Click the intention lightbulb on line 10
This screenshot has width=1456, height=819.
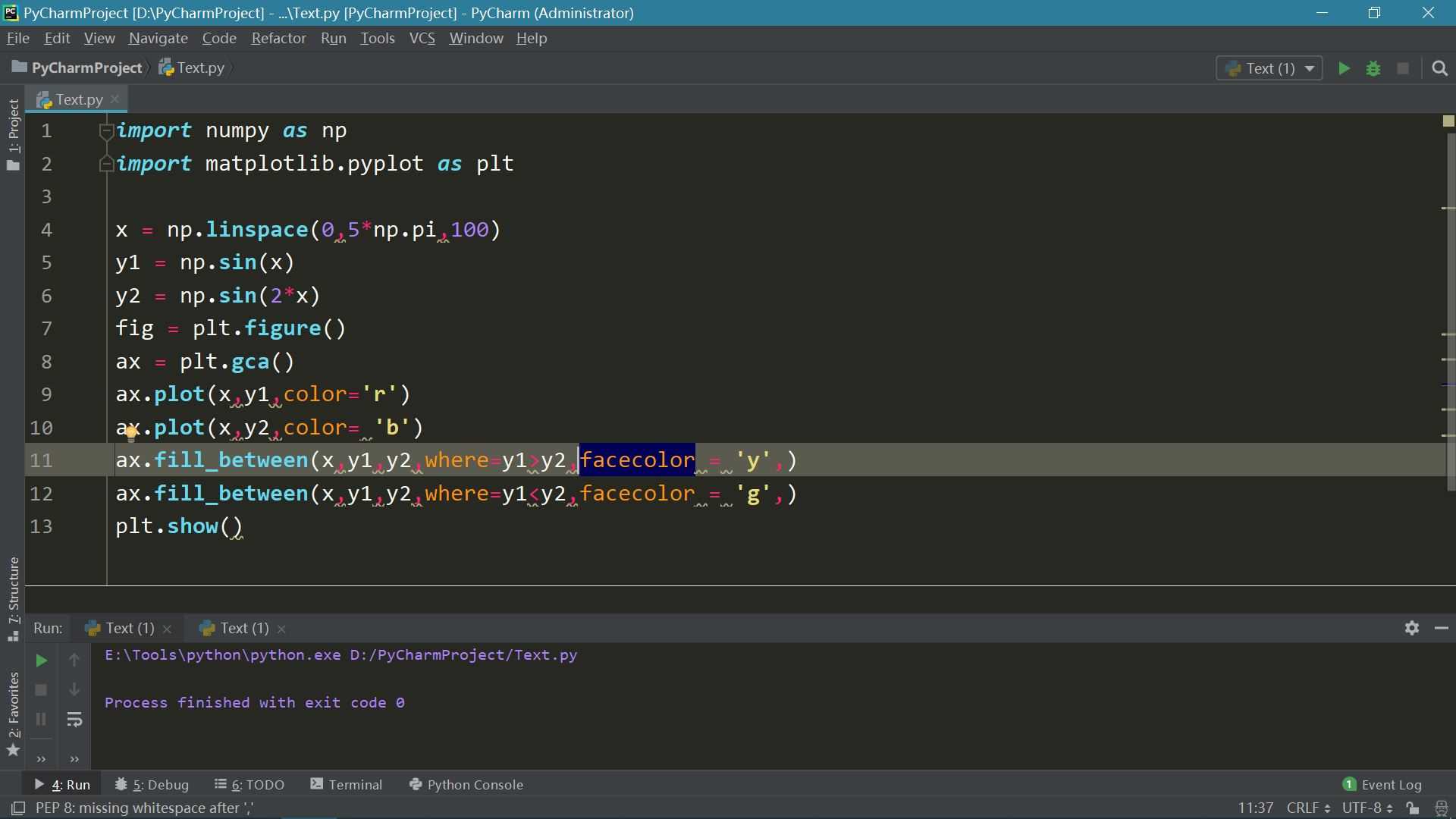click(x=130, y=433)
